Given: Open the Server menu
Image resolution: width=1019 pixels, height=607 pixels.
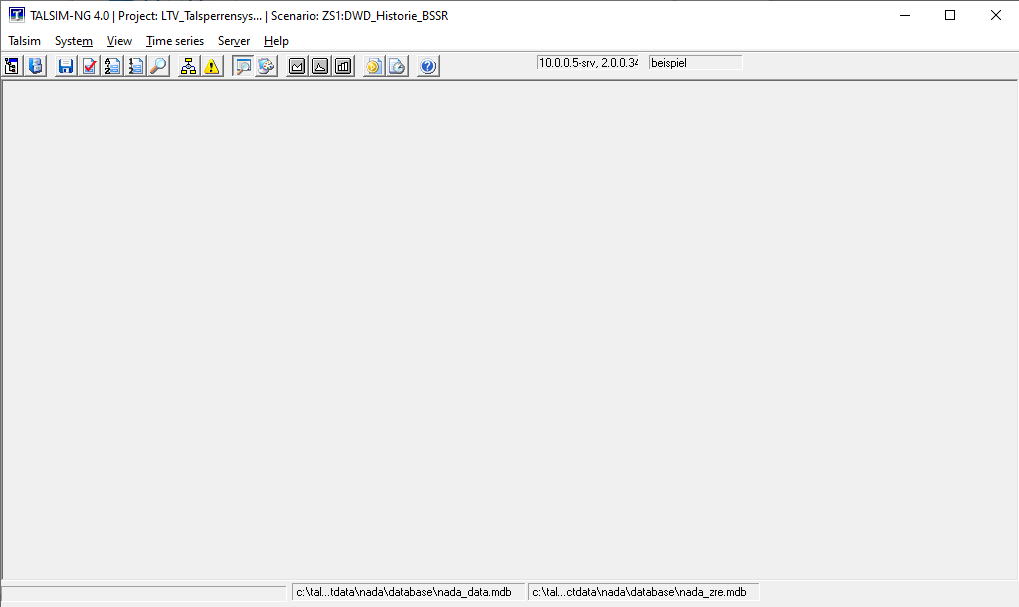Looking at the screenshot, I should (x=234, y=41).
